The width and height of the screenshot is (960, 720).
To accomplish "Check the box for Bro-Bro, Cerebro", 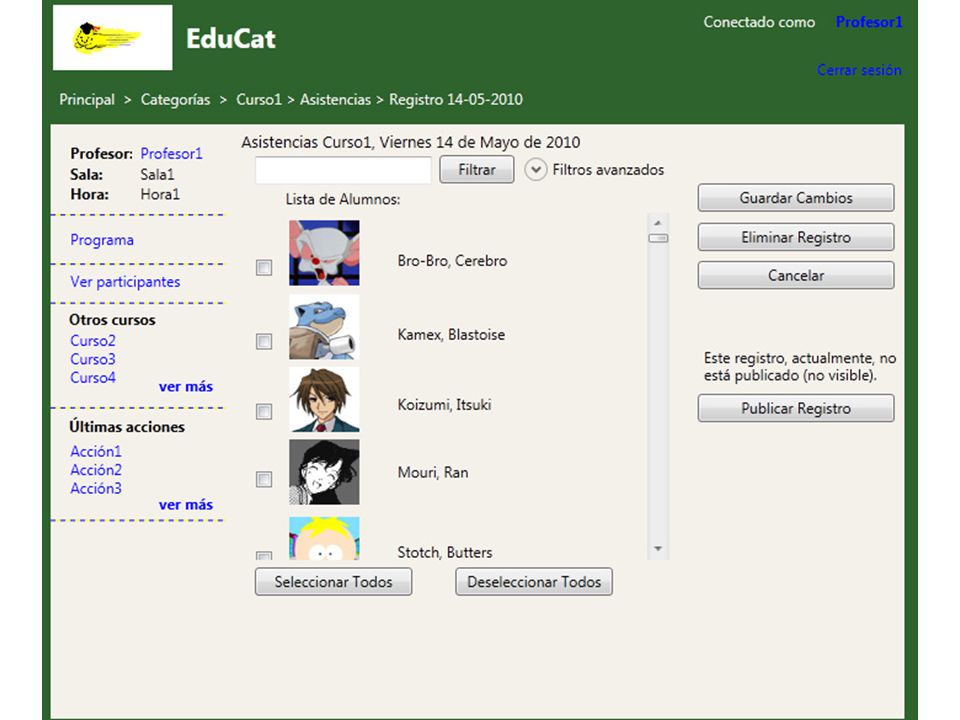I will (x=264, y=268).
